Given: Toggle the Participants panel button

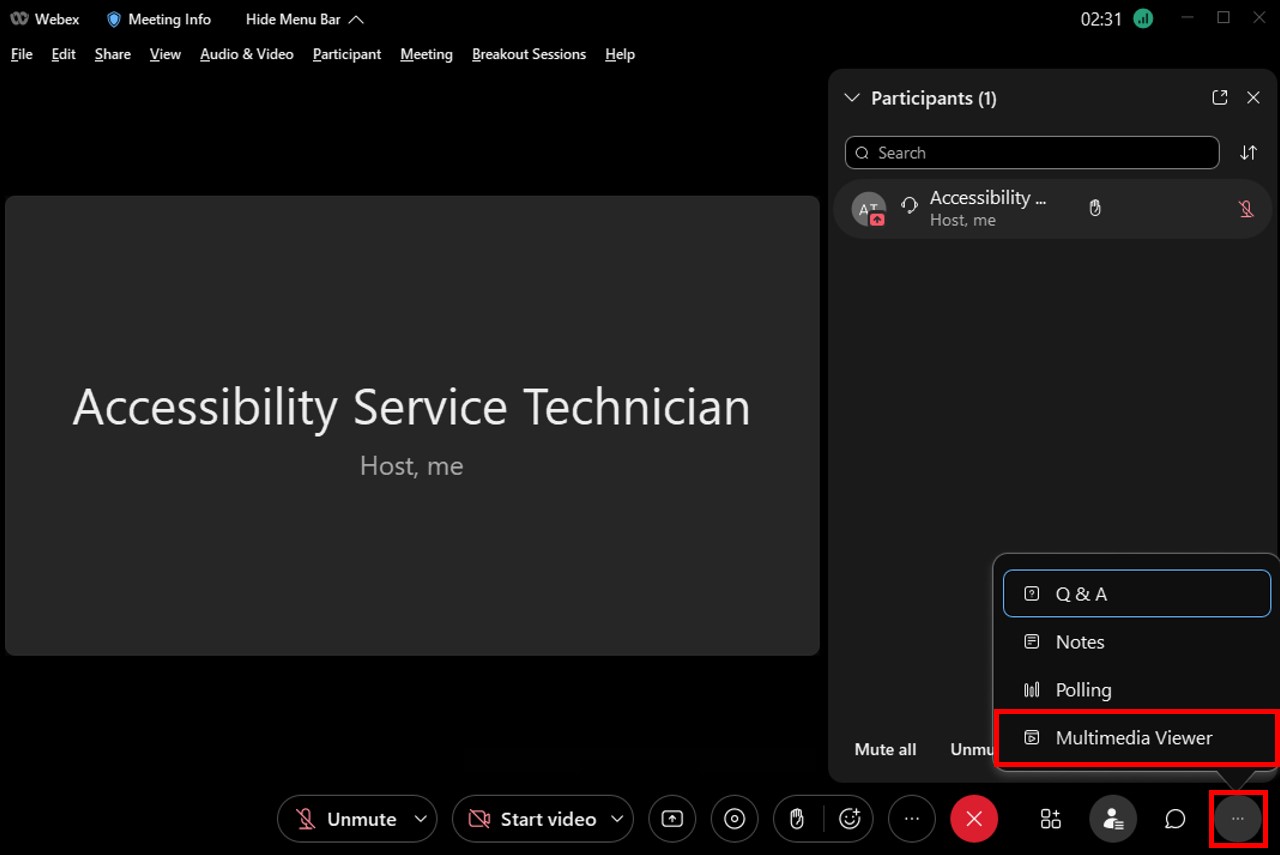Looking at the screenshot, I should (x=1112, y=819).
